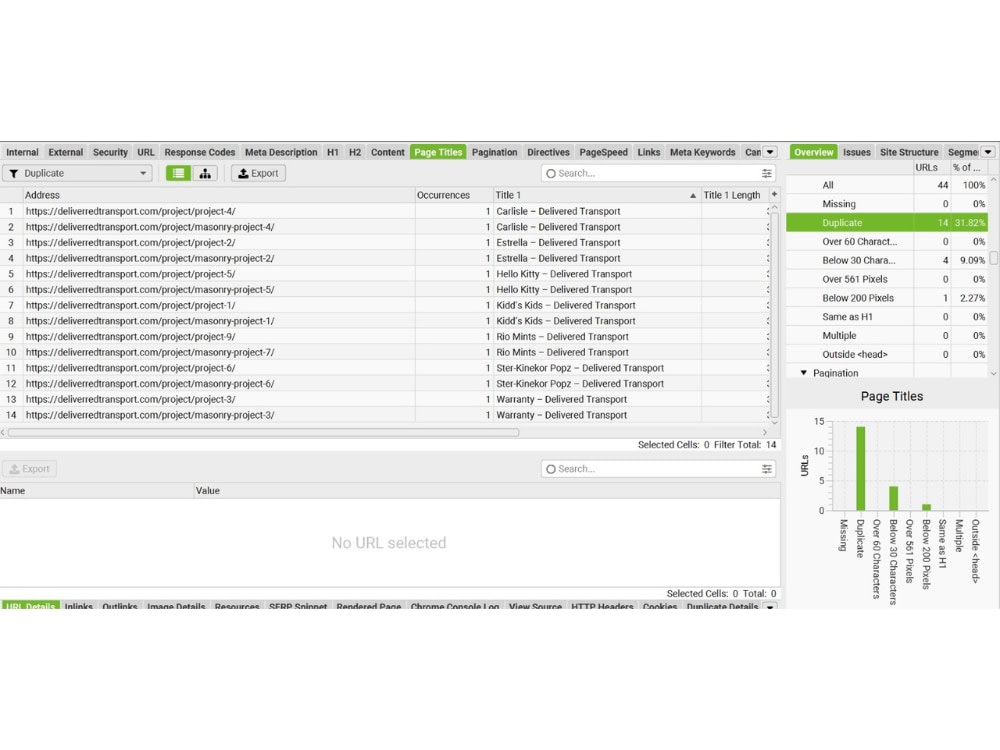The width and height of the screenshot is (1000, 750).
Task: Sort by the Title 1 Length header
Action: 732,195
